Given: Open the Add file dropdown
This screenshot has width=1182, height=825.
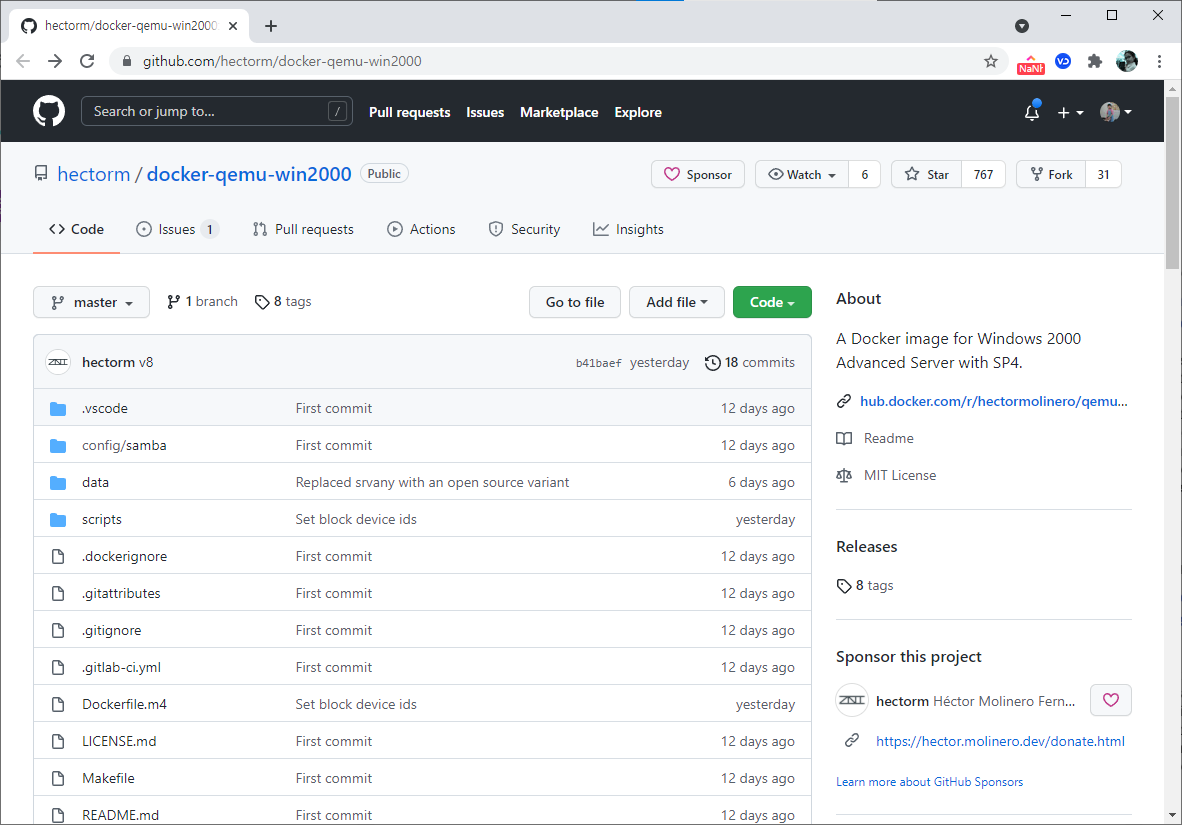Looking at the screenshot, I should [x=676, y=302].
